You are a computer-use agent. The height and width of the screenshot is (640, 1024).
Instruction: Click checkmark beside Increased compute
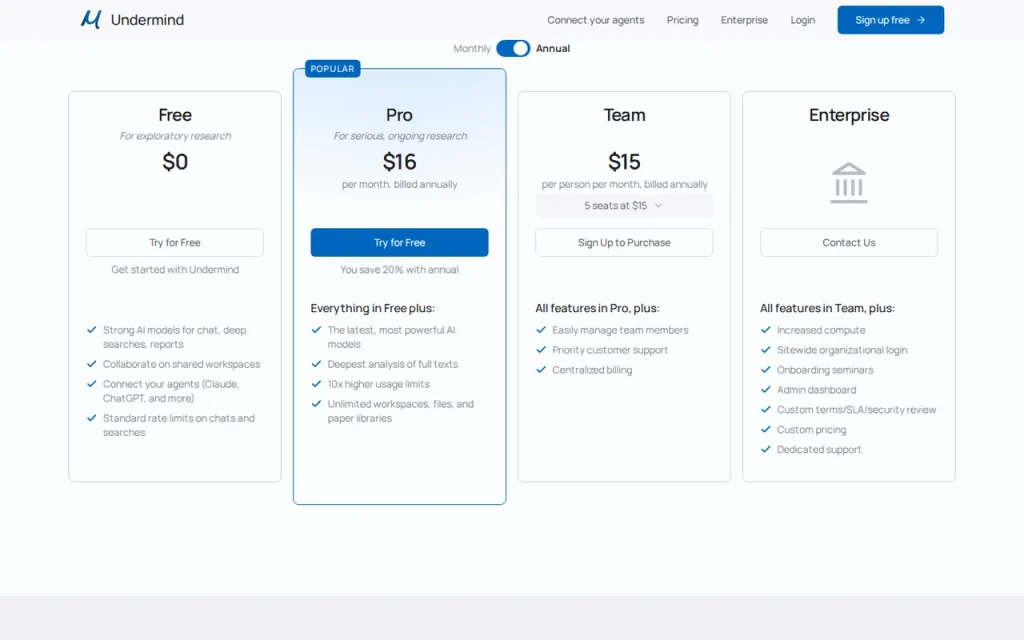pos(765,330)
